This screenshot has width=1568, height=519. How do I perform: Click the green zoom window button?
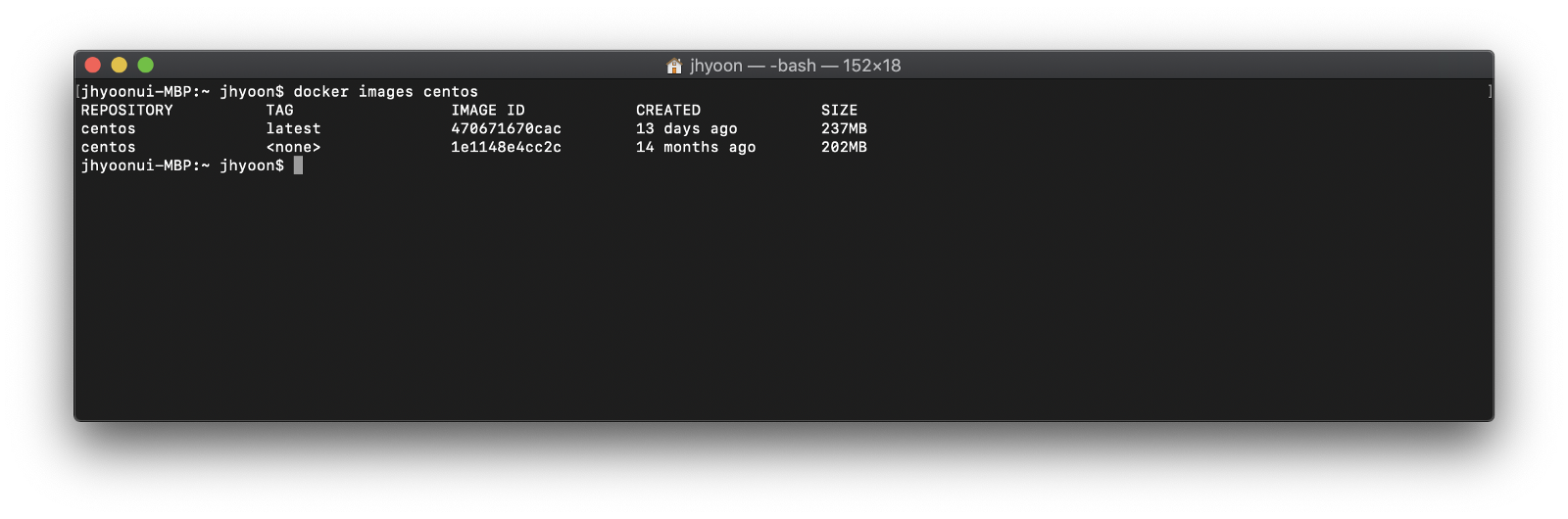point(146,65)
